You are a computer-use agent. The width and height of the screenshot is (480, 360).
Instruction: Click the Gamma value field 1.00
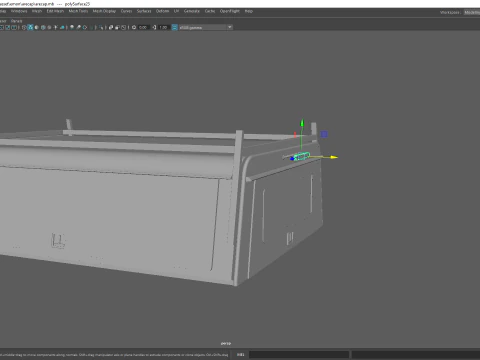point(163,27)
